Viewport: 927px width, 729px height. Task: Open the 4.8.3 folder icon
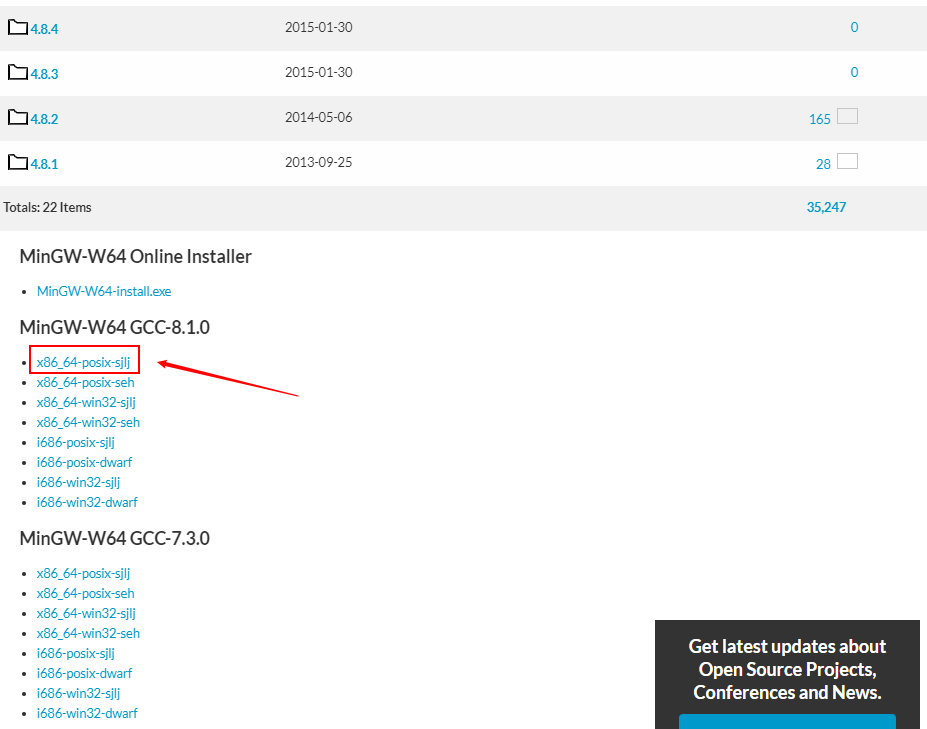(x=18, y=72)
